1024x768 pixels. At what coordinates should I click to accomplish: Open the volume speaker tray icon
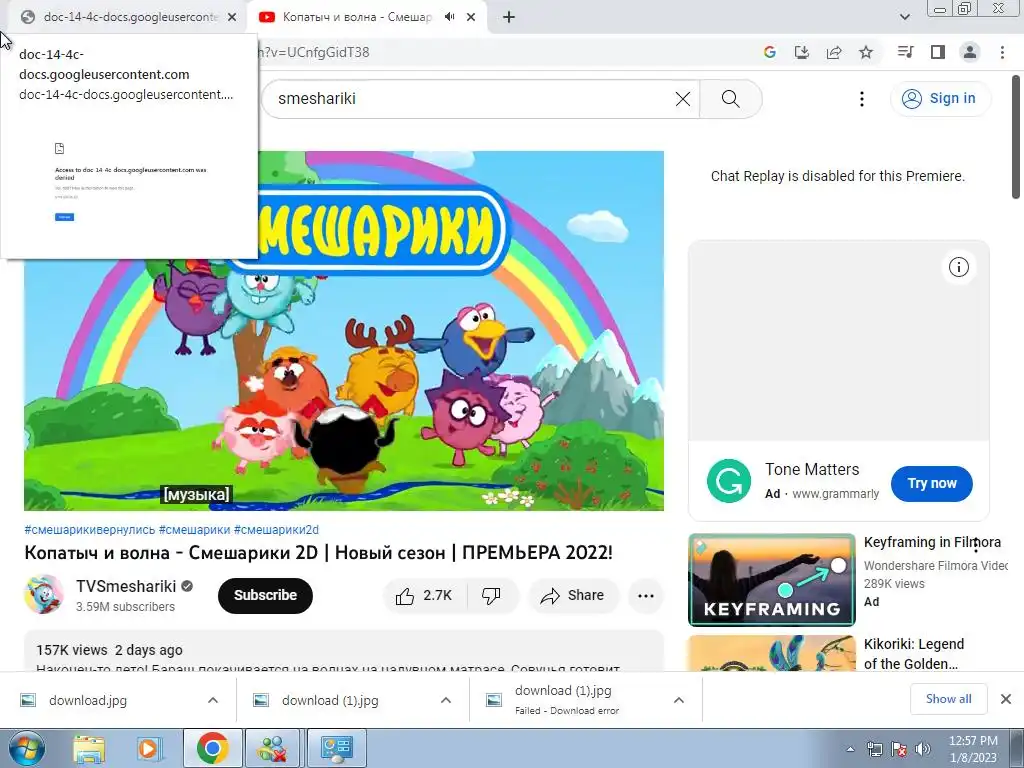click(x=922, y=749)
